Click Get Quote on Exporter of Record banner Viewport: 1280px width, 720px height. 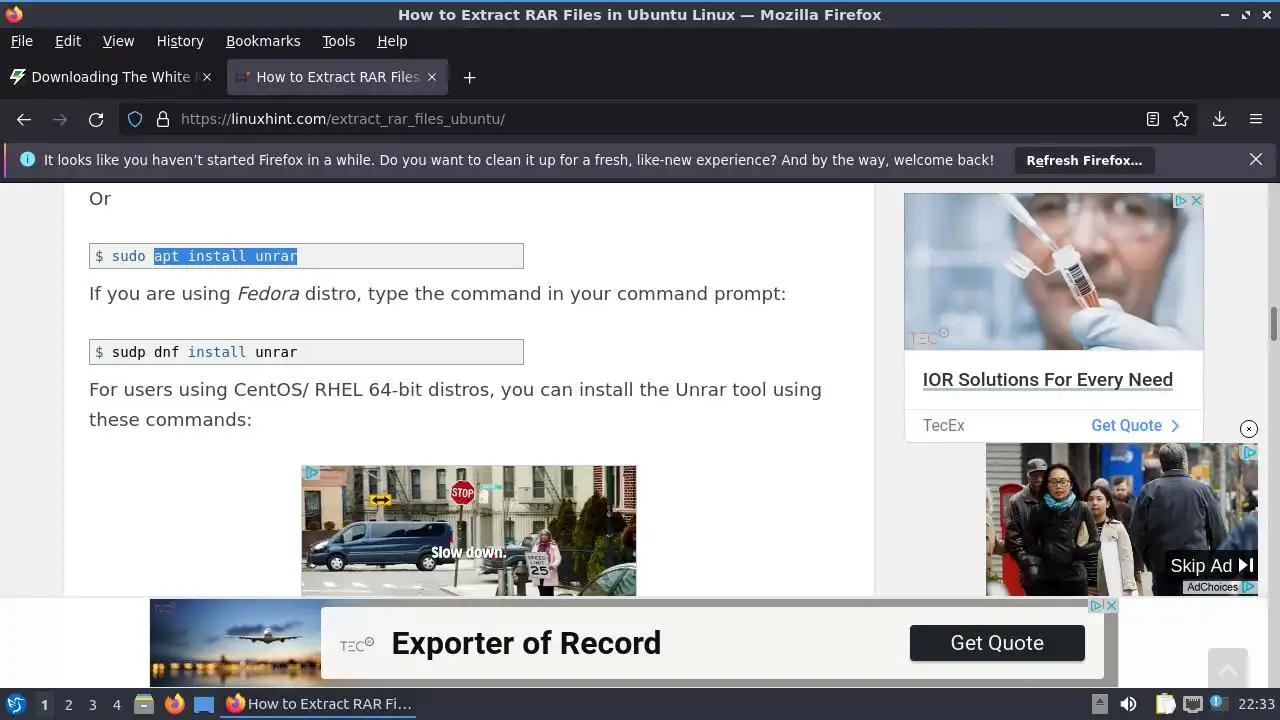click(x=997, y=643)
